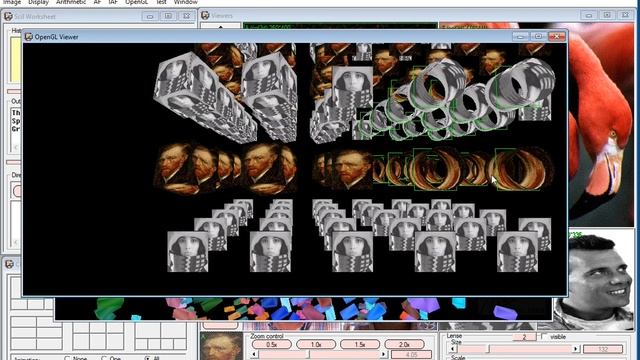Open the Window menu

click(185, 2)
